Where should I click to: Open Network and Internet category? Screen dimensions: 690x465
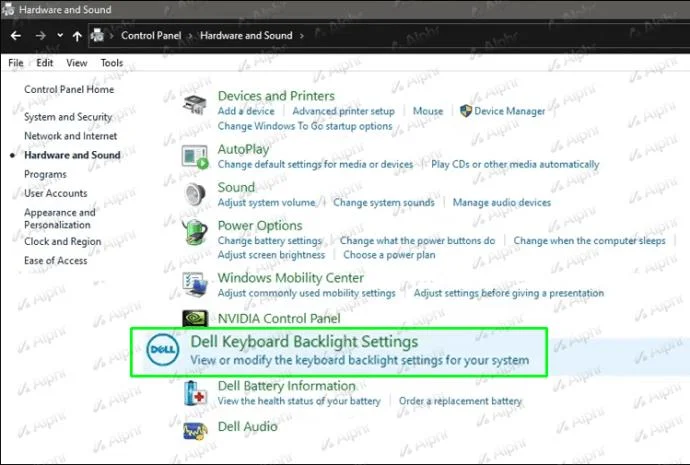[70, 136]
